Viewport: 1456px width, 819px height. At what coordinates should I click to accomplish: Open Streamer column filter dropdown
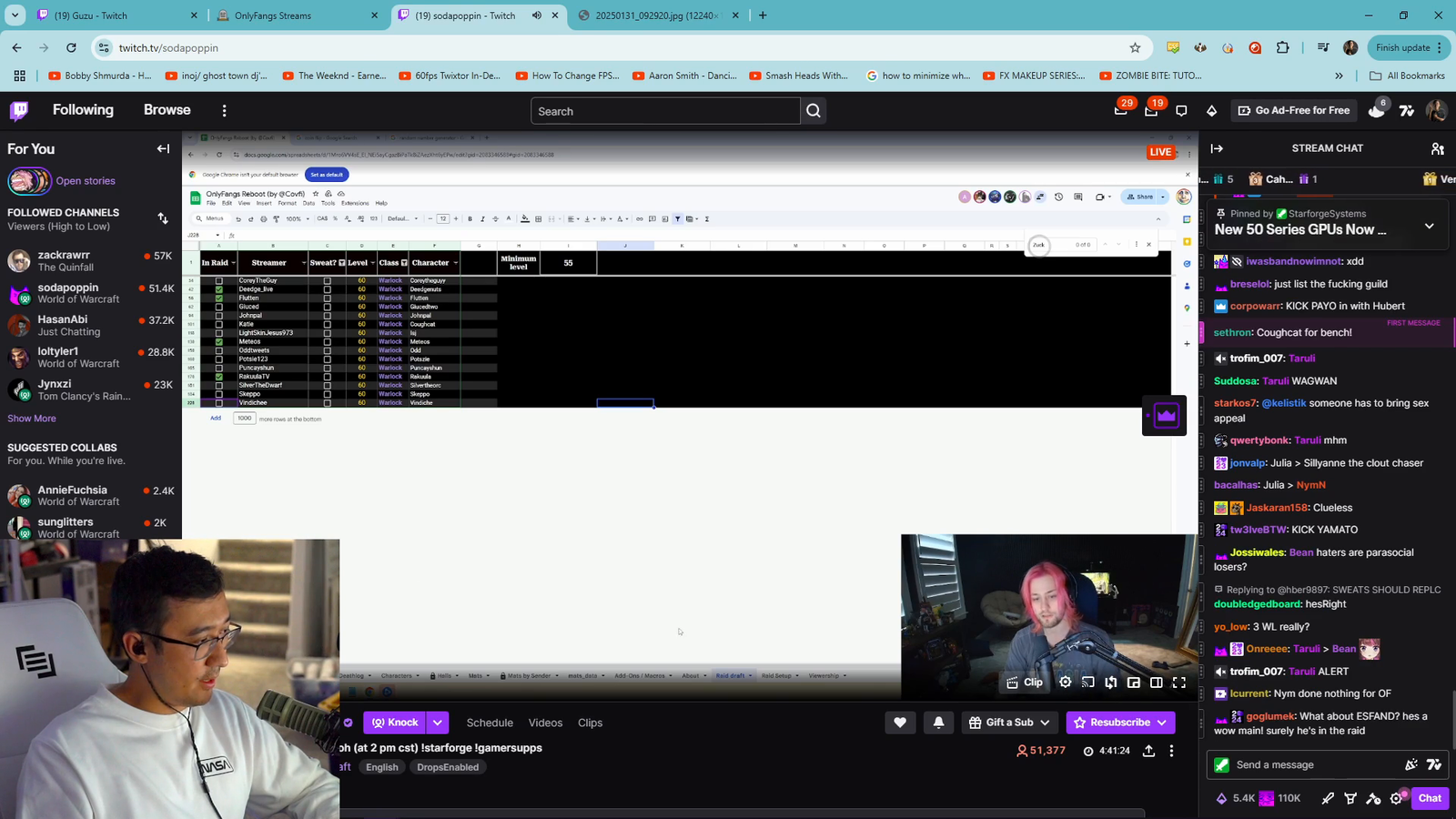(303, 263)
